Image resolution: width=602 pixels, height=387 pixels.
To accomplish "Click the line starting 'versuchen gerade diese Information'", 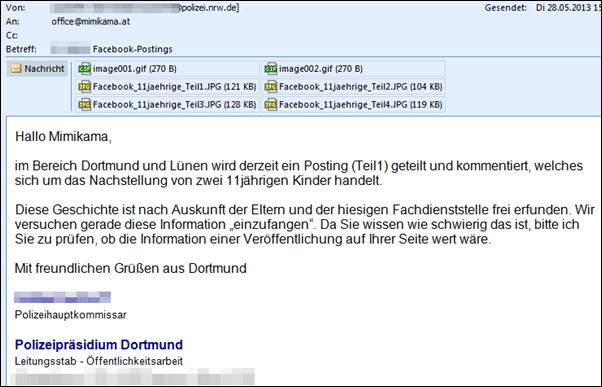I will [x=297, y=224].
